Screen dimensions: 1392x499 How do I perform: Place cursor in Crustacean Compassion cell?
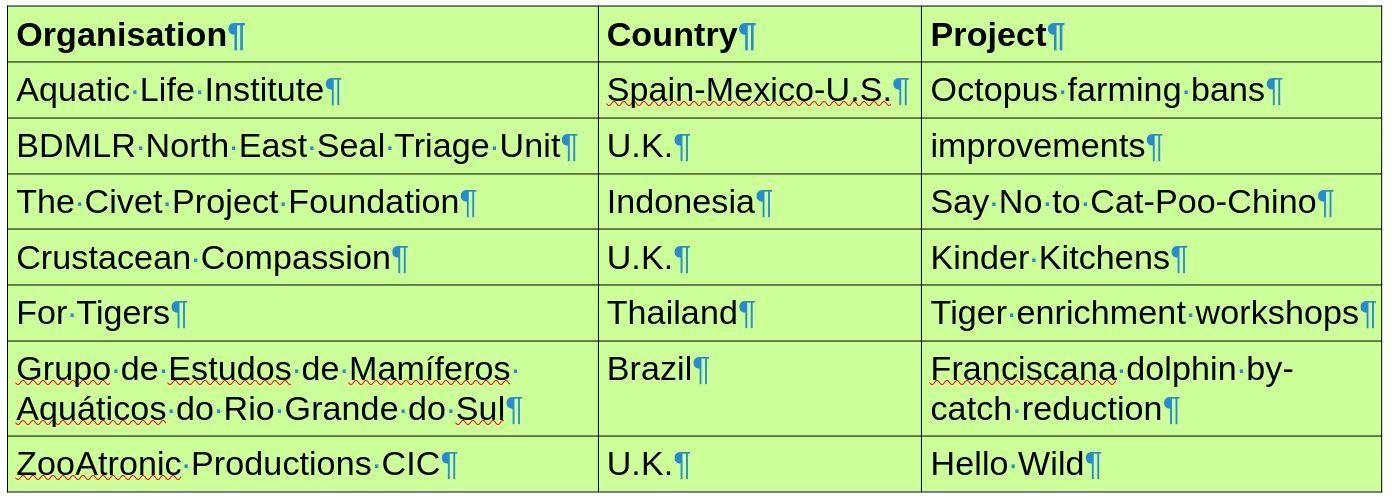coord(203,259)
